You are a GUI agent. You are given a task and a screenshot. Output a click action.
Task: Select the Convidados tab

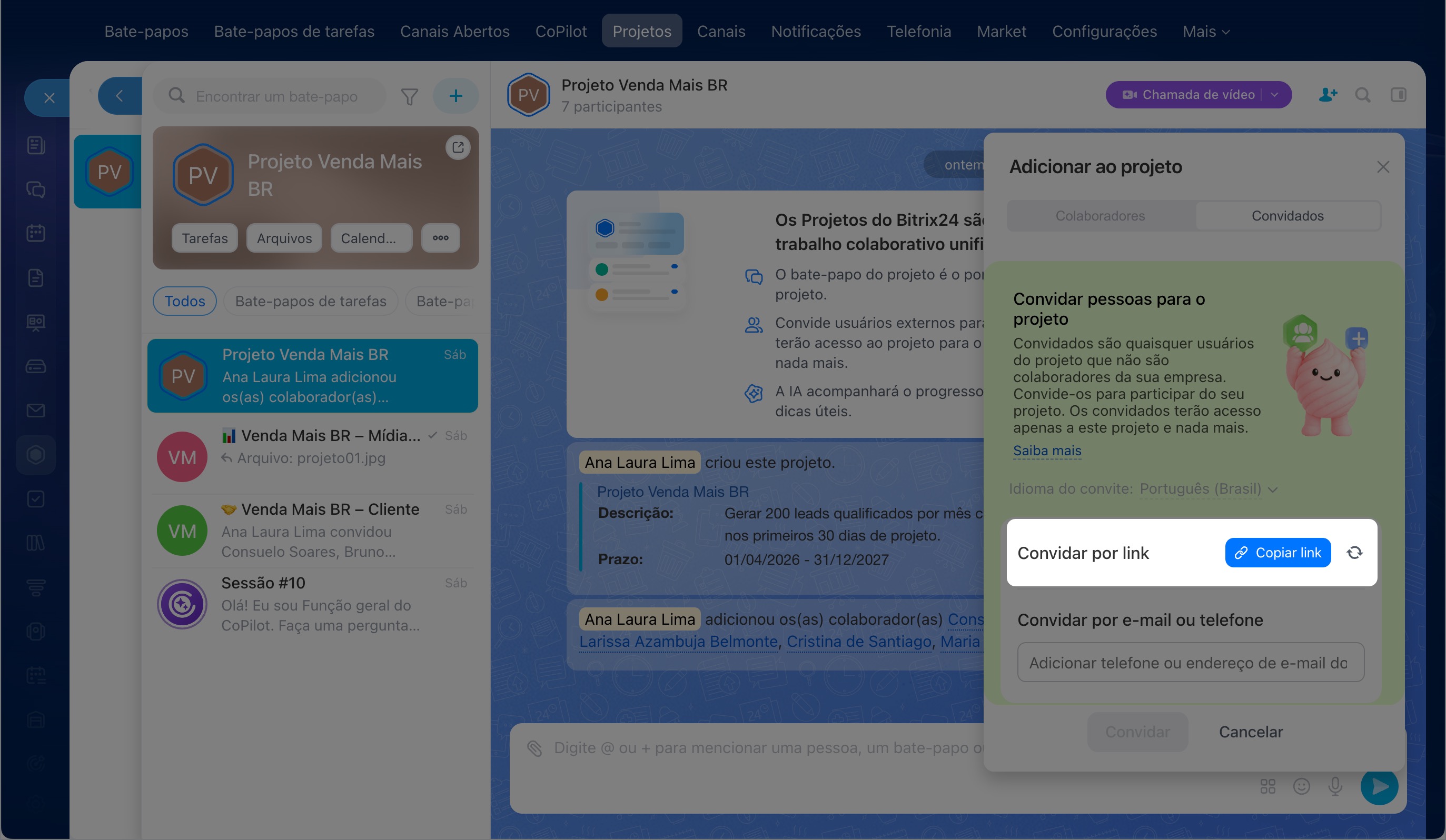[x=1287, y=216]
